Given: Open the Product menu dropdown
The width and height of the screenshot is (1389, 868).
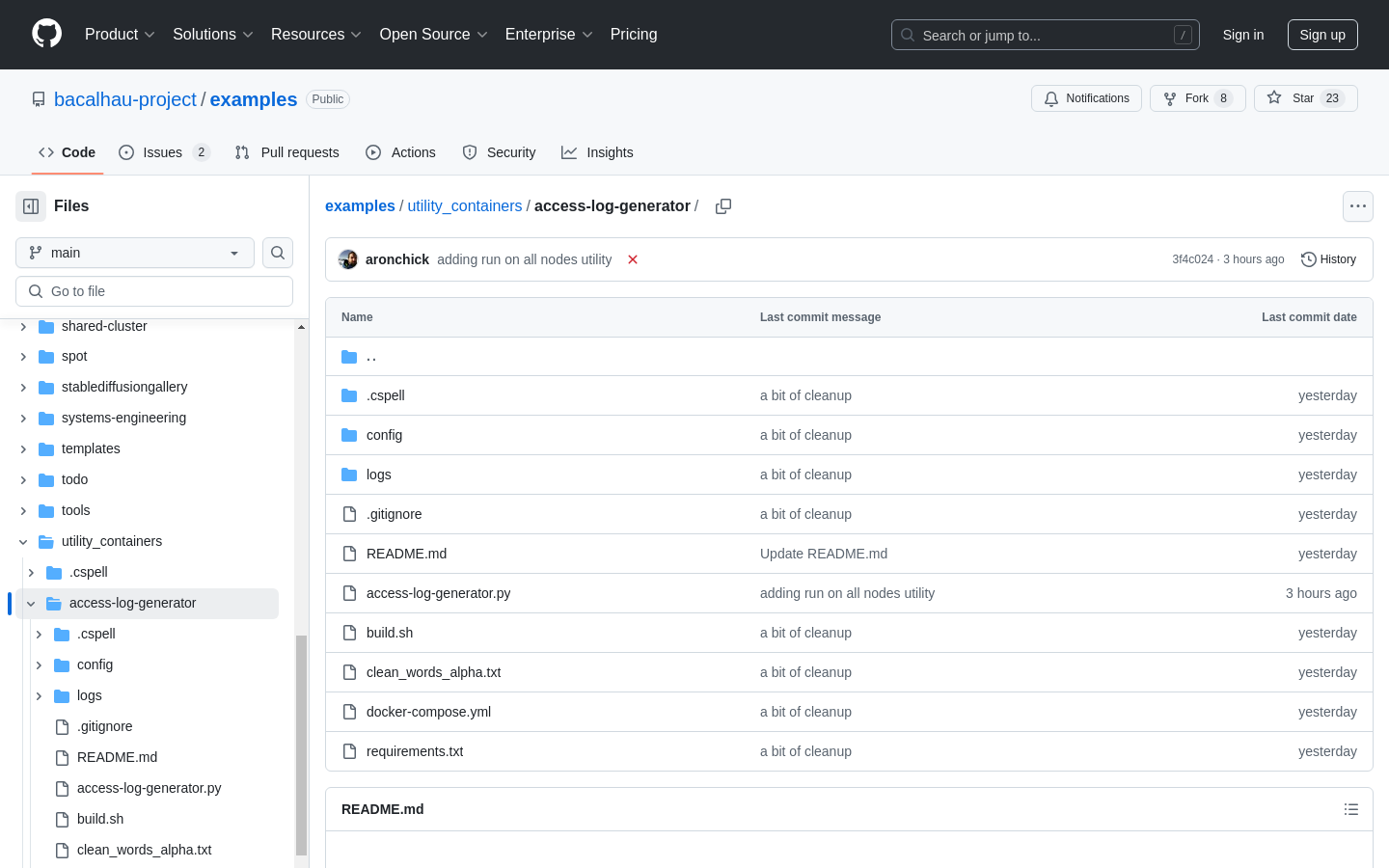Looking at the screenshot, I should 120,34.
